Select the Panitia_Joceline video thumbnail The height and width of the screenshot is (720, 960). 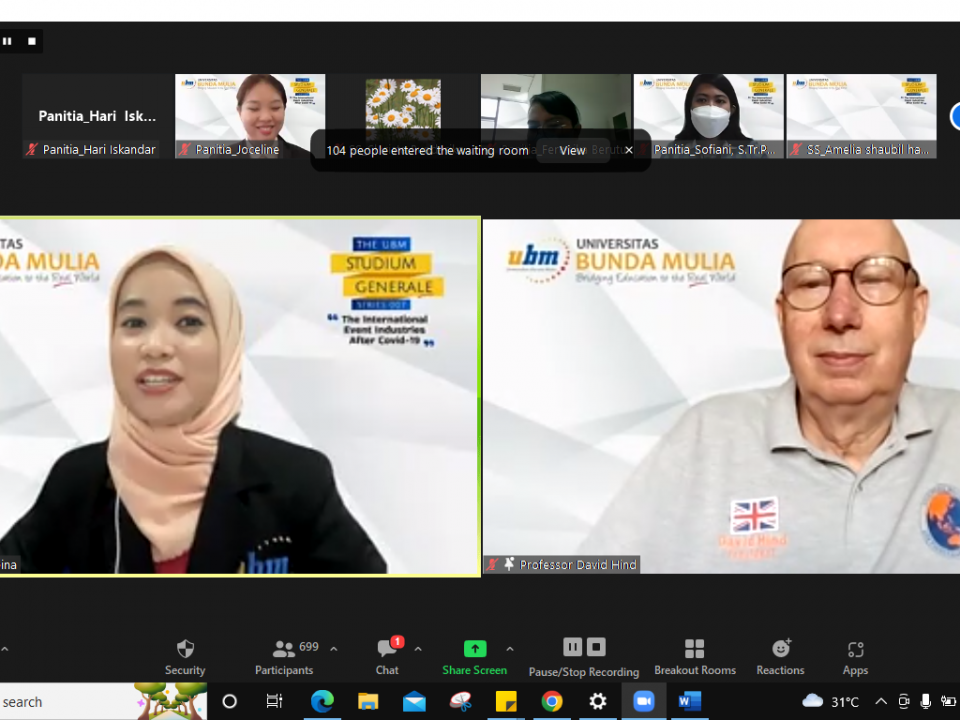250,116
